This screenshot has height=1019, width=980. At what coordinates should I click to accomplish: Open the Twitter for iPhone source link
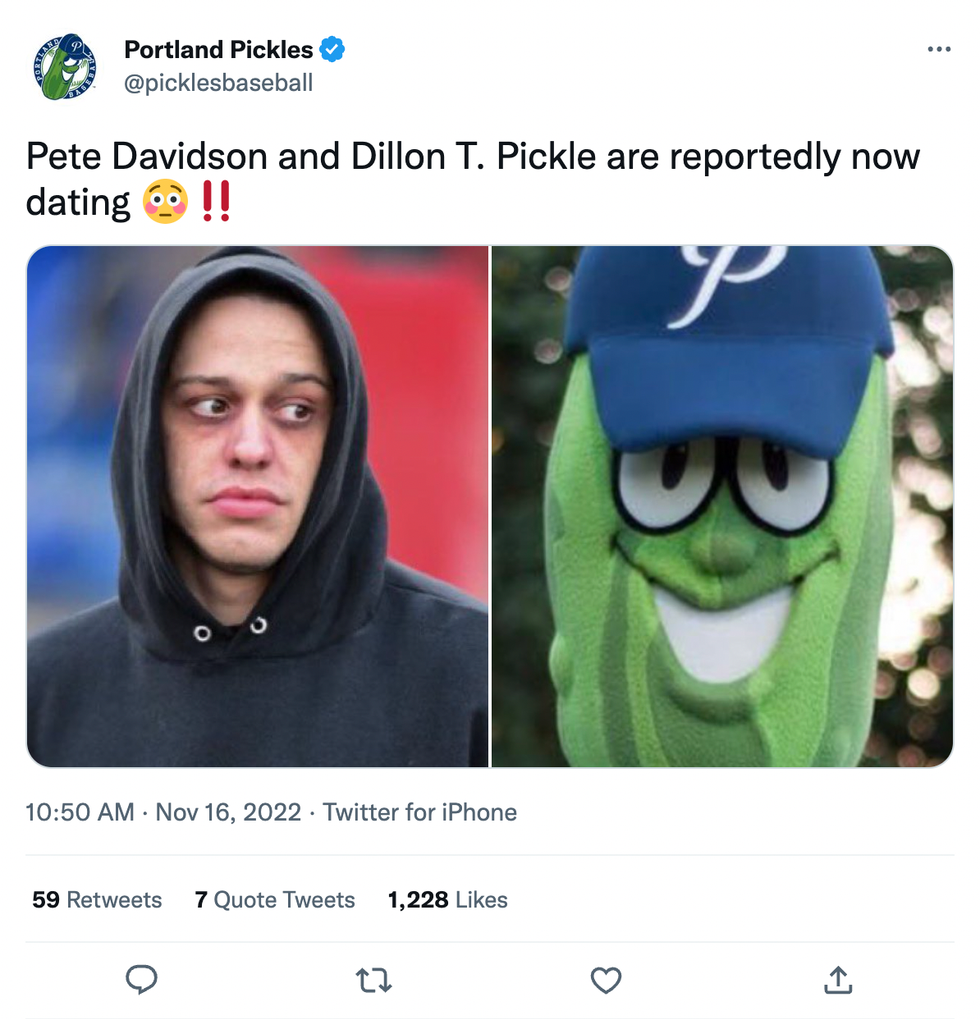pyautogui.click(x=419, y=812)
